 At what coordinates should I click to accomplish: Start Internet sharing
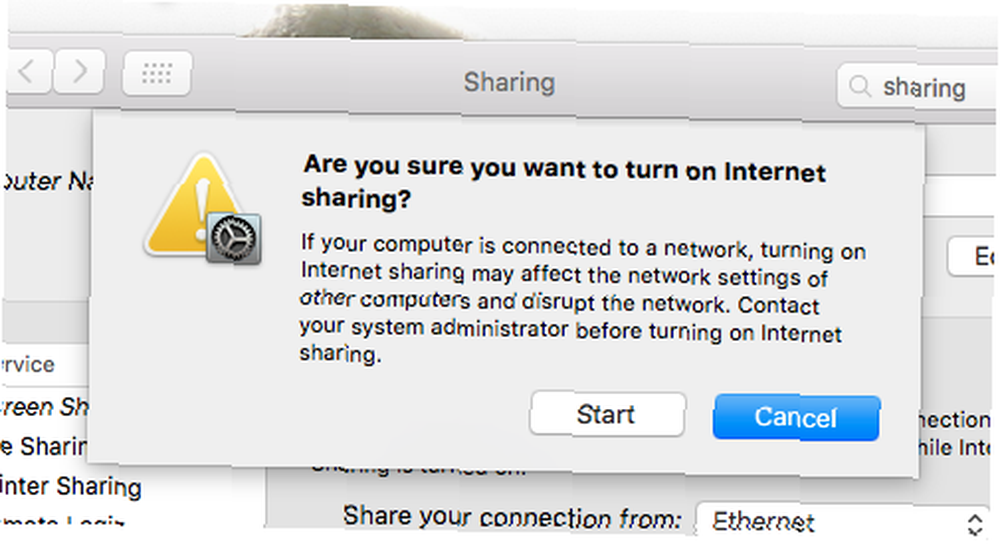(x=607, y=415)
